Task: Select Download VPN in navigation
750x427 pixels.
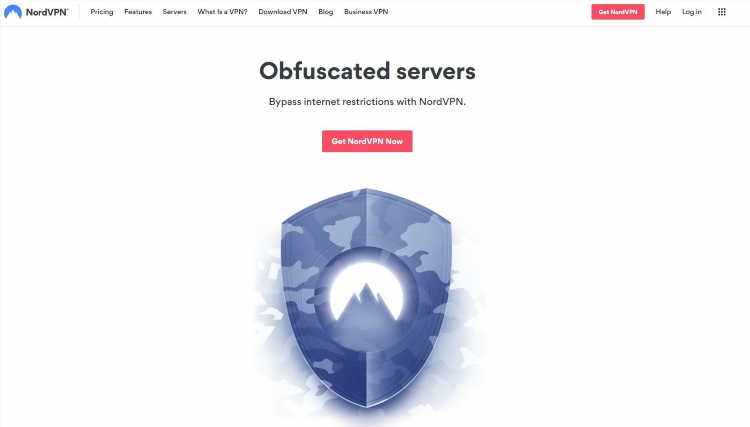Action: (x=283, y=12)
